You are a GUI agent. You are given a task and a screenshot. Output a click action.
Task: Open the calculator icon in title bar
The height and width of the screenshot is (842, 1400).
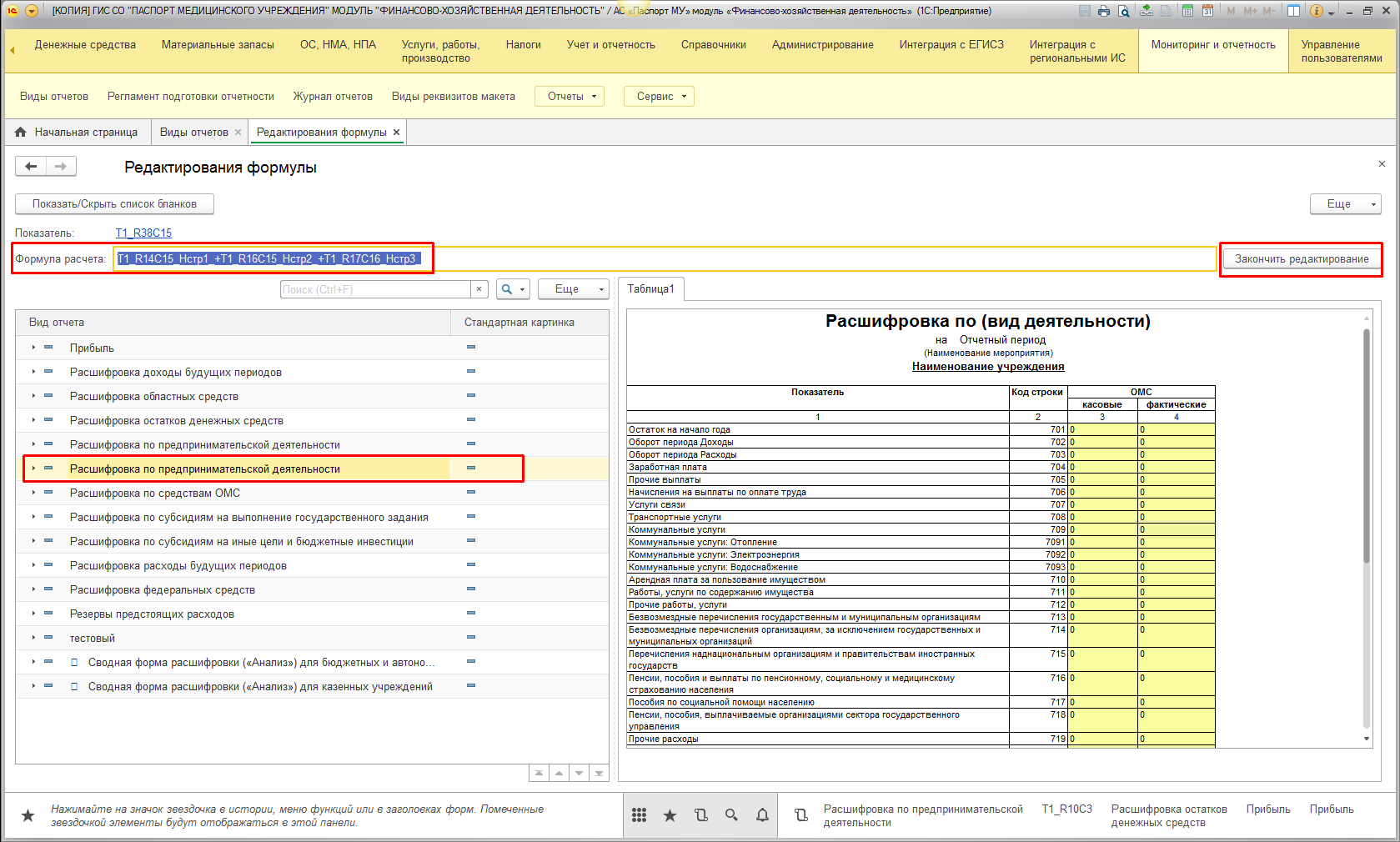[1187, 11]
